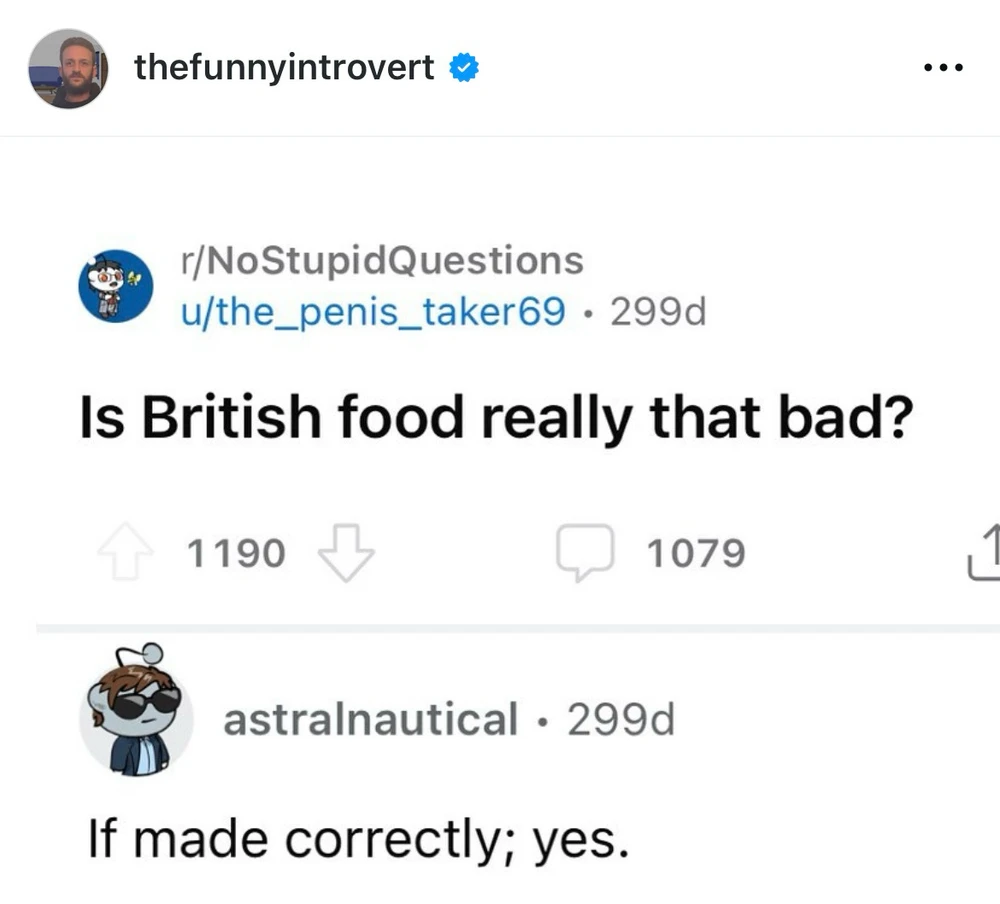Open the thefunnyintrovert username

point(284,68)
